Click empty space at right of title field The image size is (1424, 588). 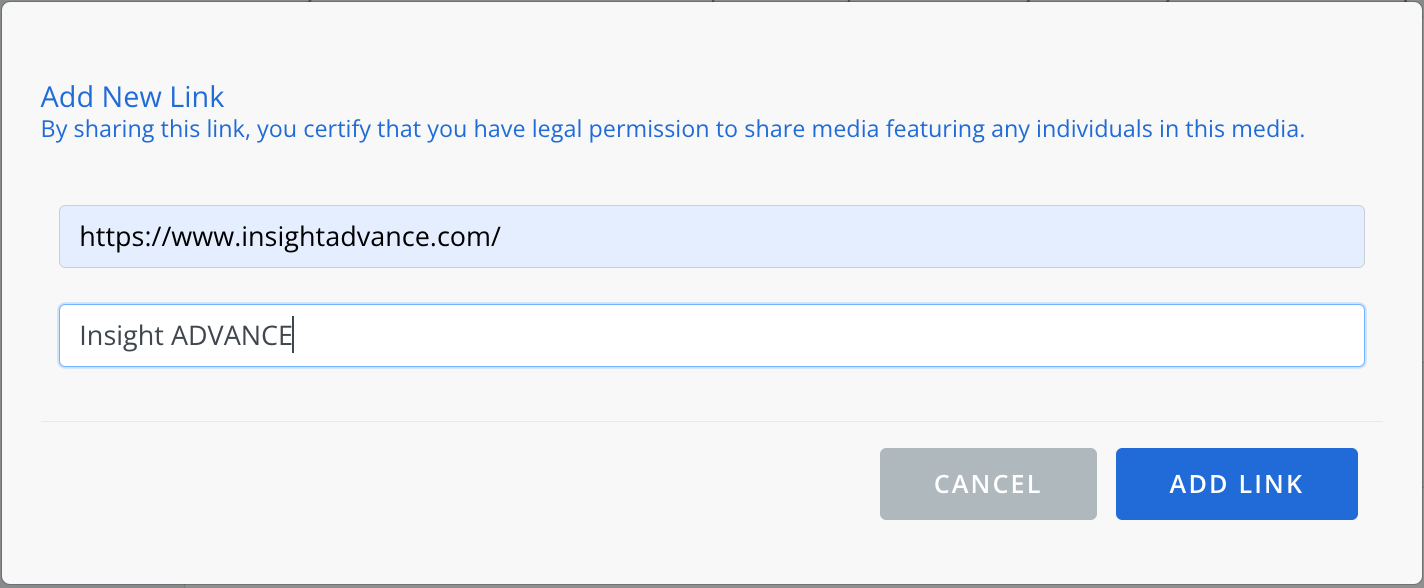pos(830,335)
